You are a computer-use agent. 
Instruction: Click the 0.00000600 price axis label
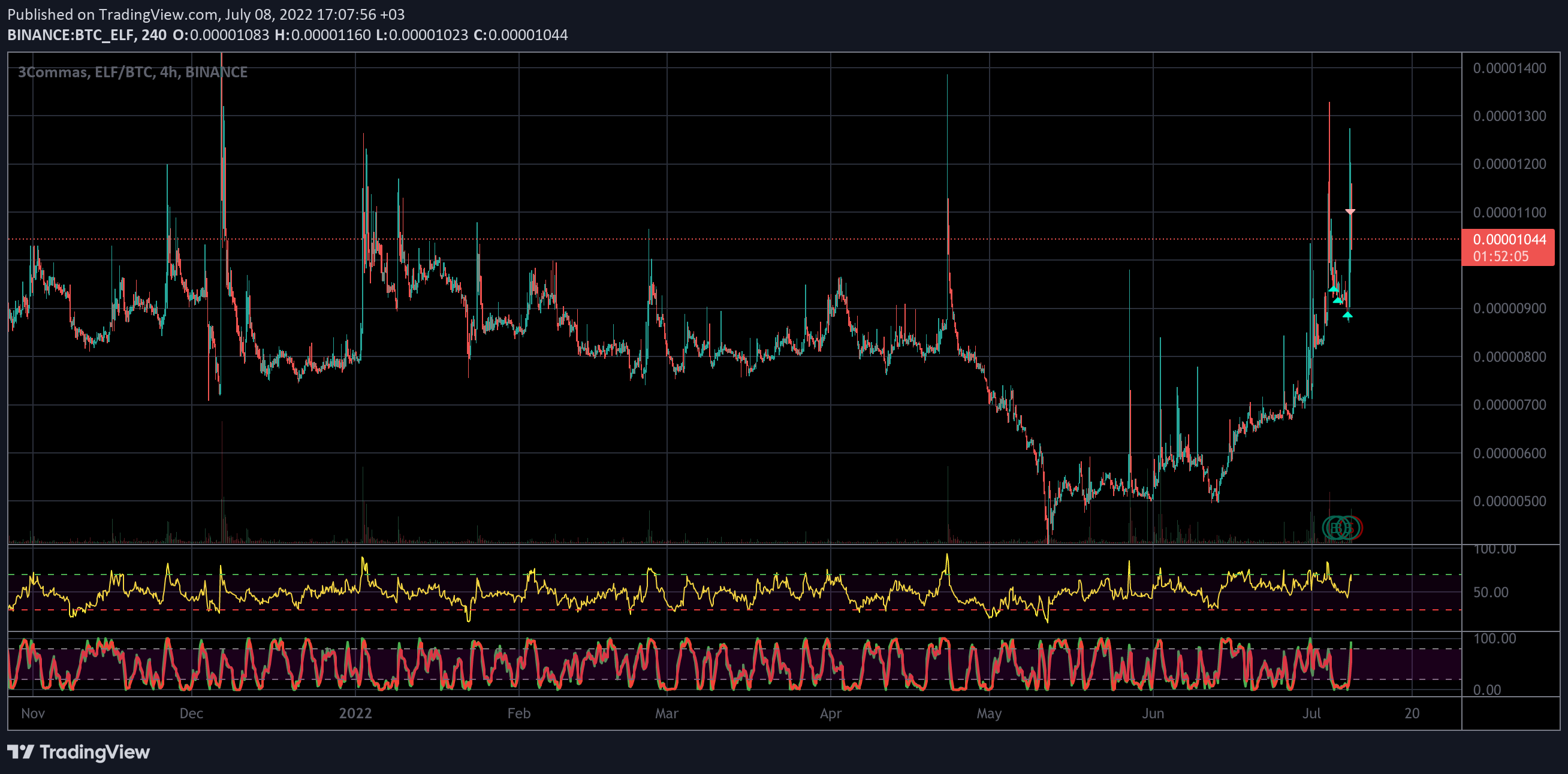(x=1509, y=453)
